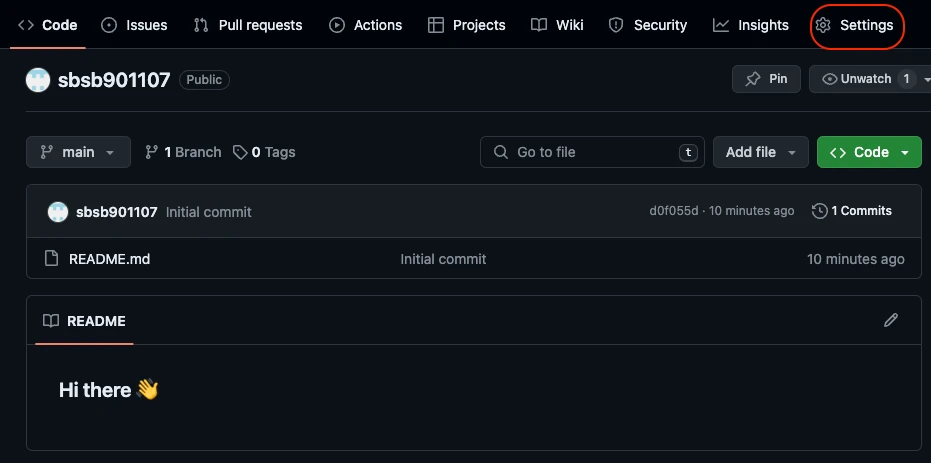Click the repository owner avatar beside the title

point(38,80)
